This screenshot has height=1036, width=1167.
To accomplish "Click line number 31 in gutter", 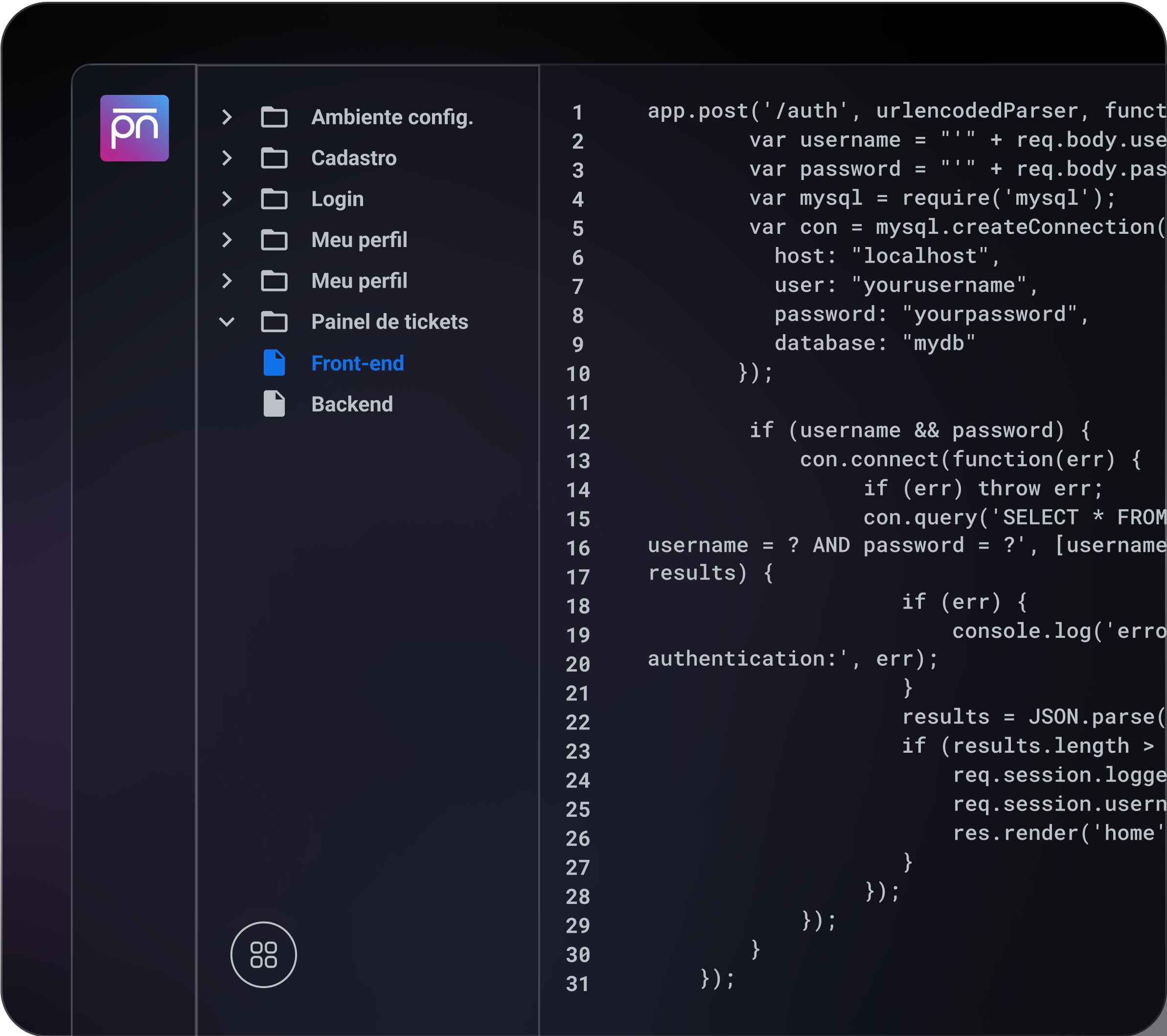I will (578, 984).
